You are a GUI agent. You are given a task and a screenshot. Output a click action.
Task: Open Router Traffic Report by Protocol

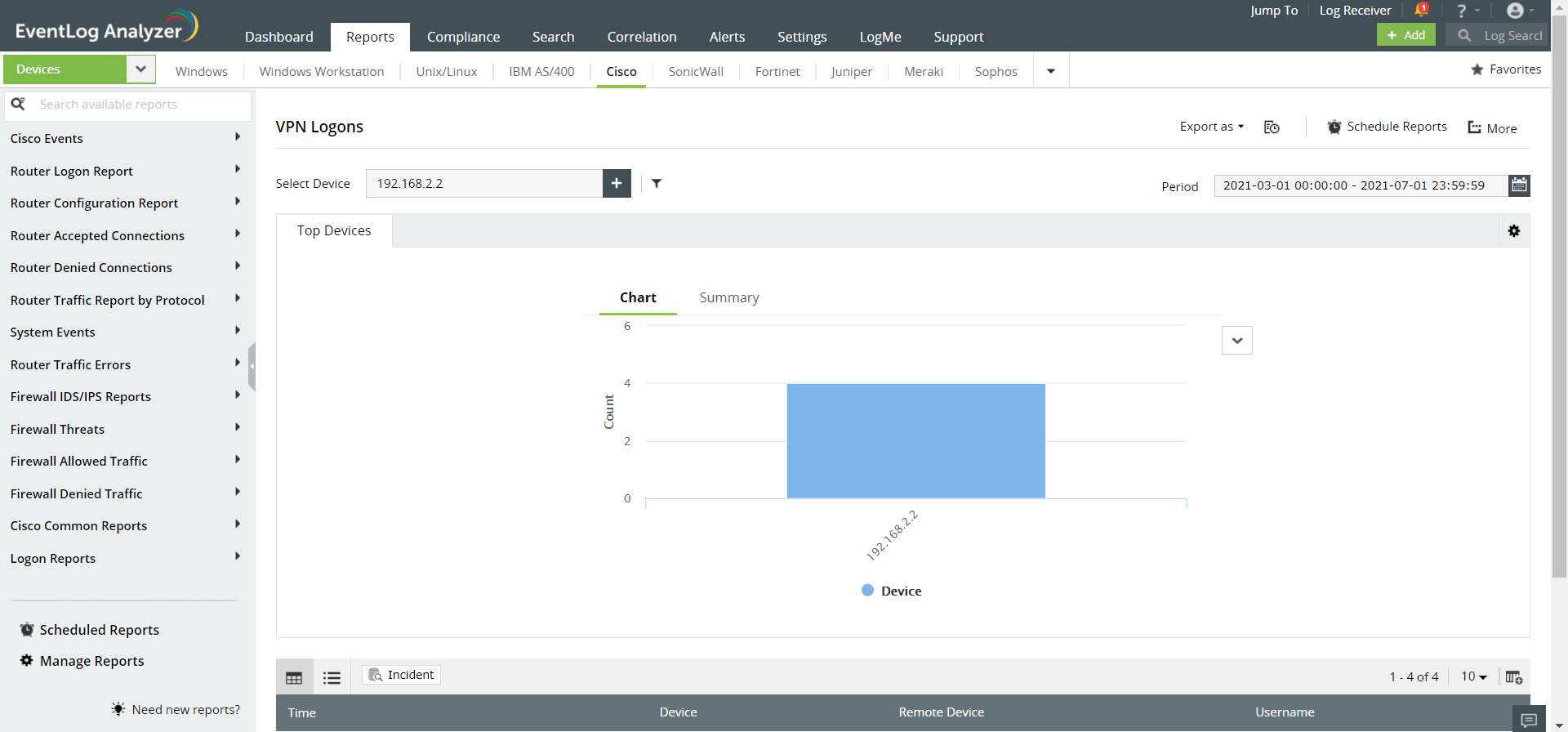point(107,301)
